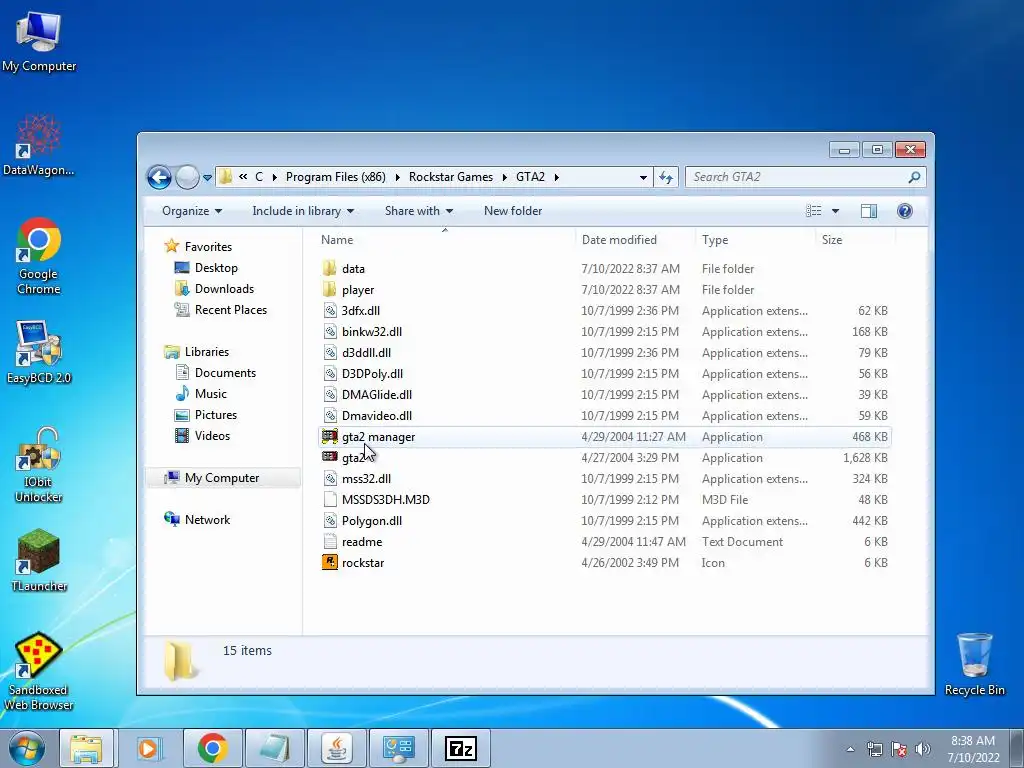
Task: Change view with the views icon
Action: pos(814,211)
